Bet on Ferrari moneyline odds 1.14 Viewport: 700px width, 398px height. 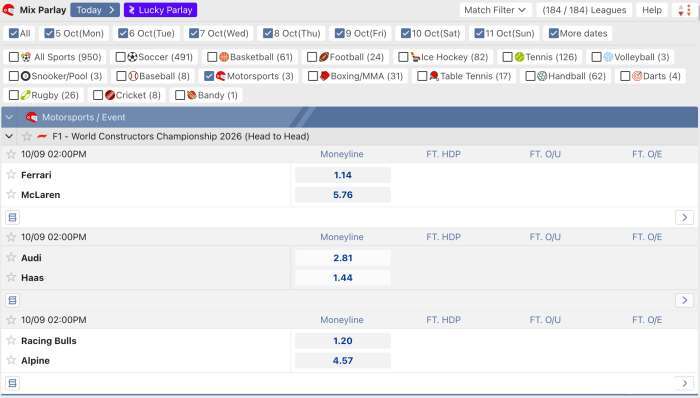point(343,175)
